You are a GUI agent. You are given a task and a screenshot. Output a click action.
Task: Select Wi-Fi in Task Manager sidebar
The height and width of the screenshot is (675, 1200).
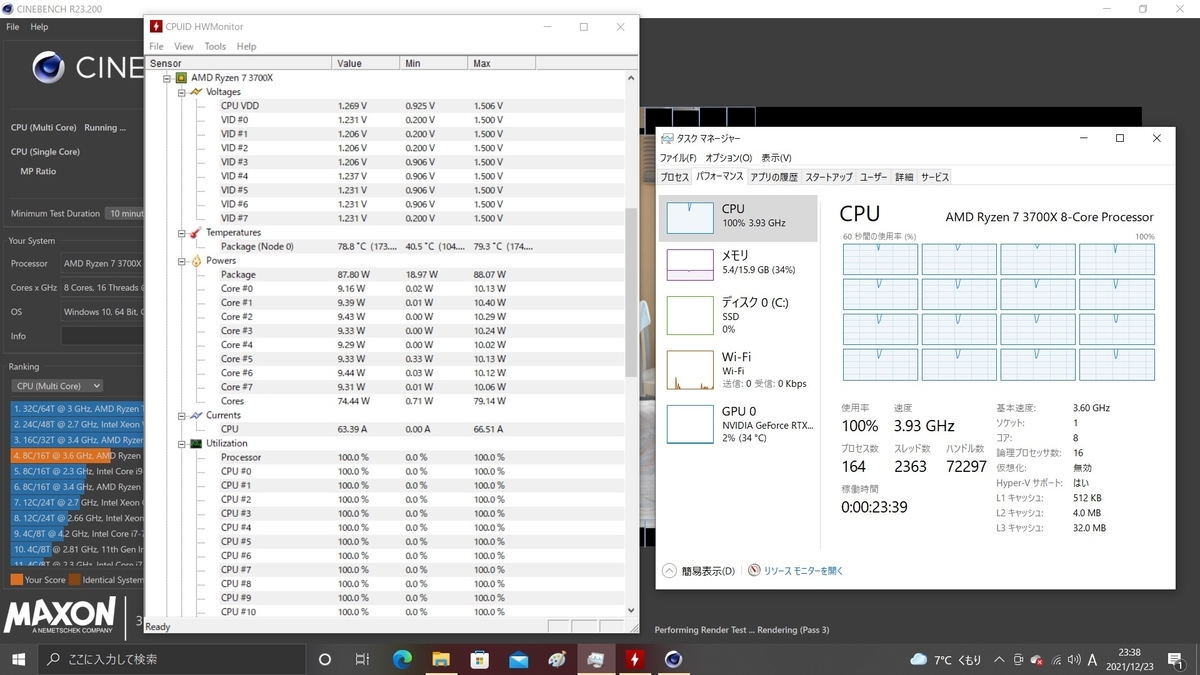(738, 369)
